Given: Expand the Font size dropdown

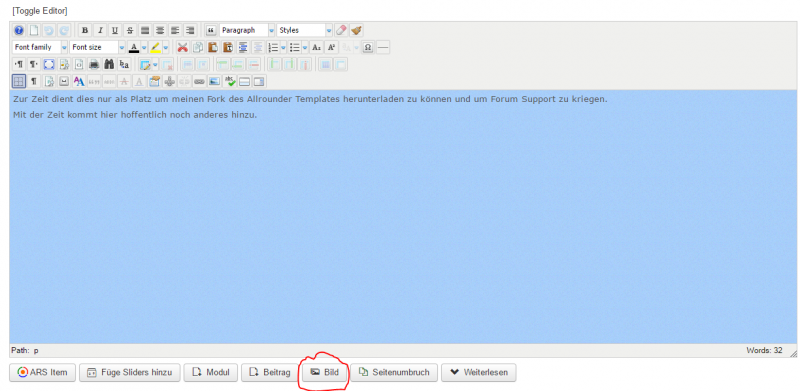Looking at the screenshot, I should pos(97,47).
